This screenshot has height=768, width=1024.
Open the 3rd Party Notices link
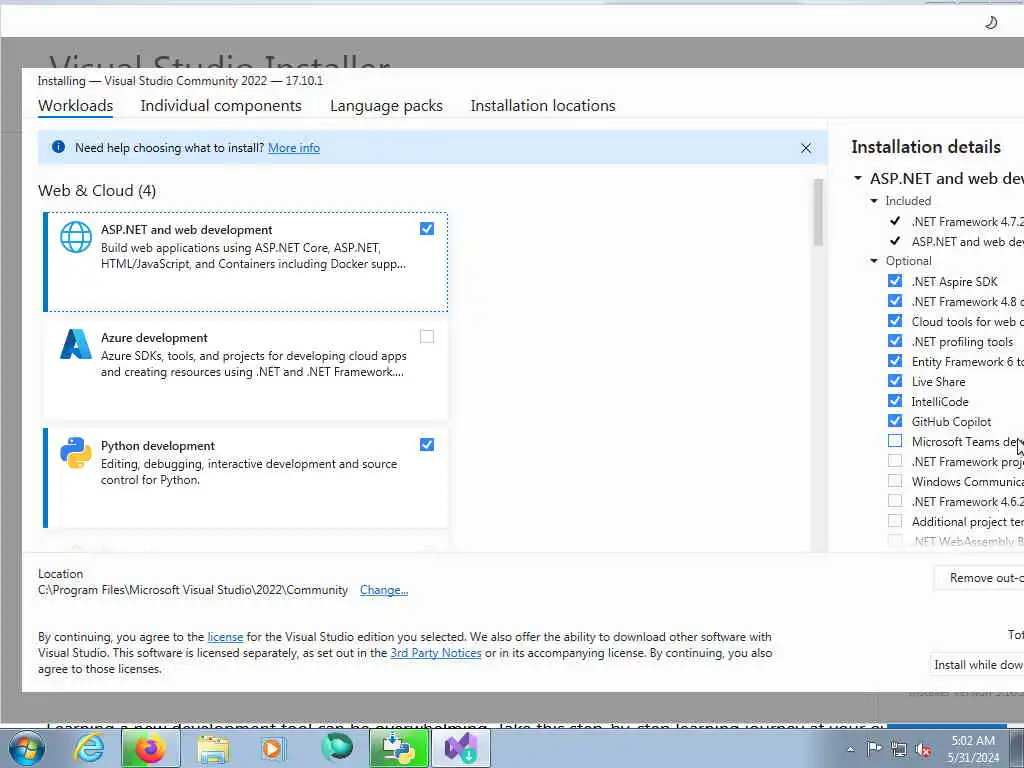(x=436, y=653)
